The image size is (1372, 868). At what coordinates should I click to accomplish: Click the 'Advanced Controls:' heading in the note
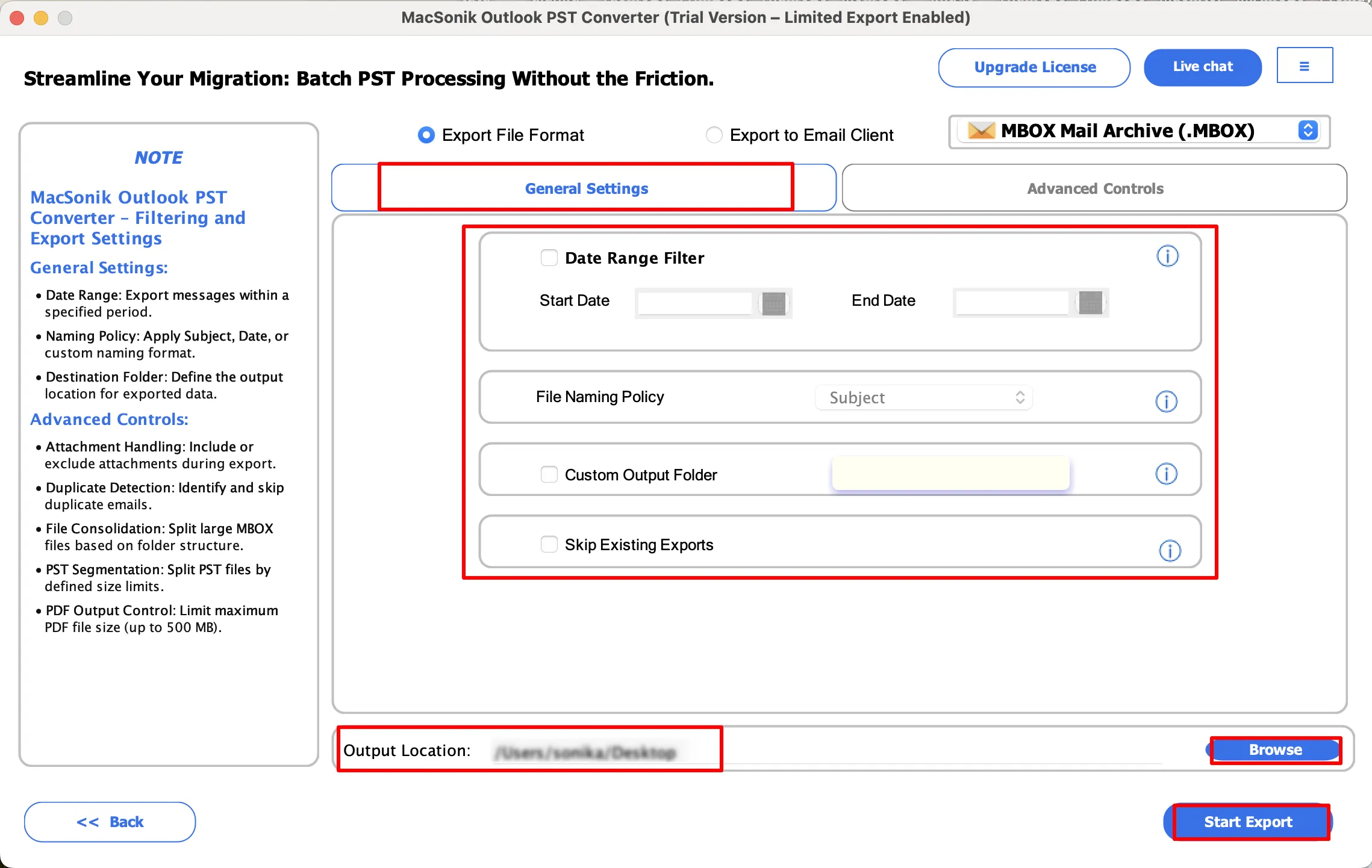(109, 420)
